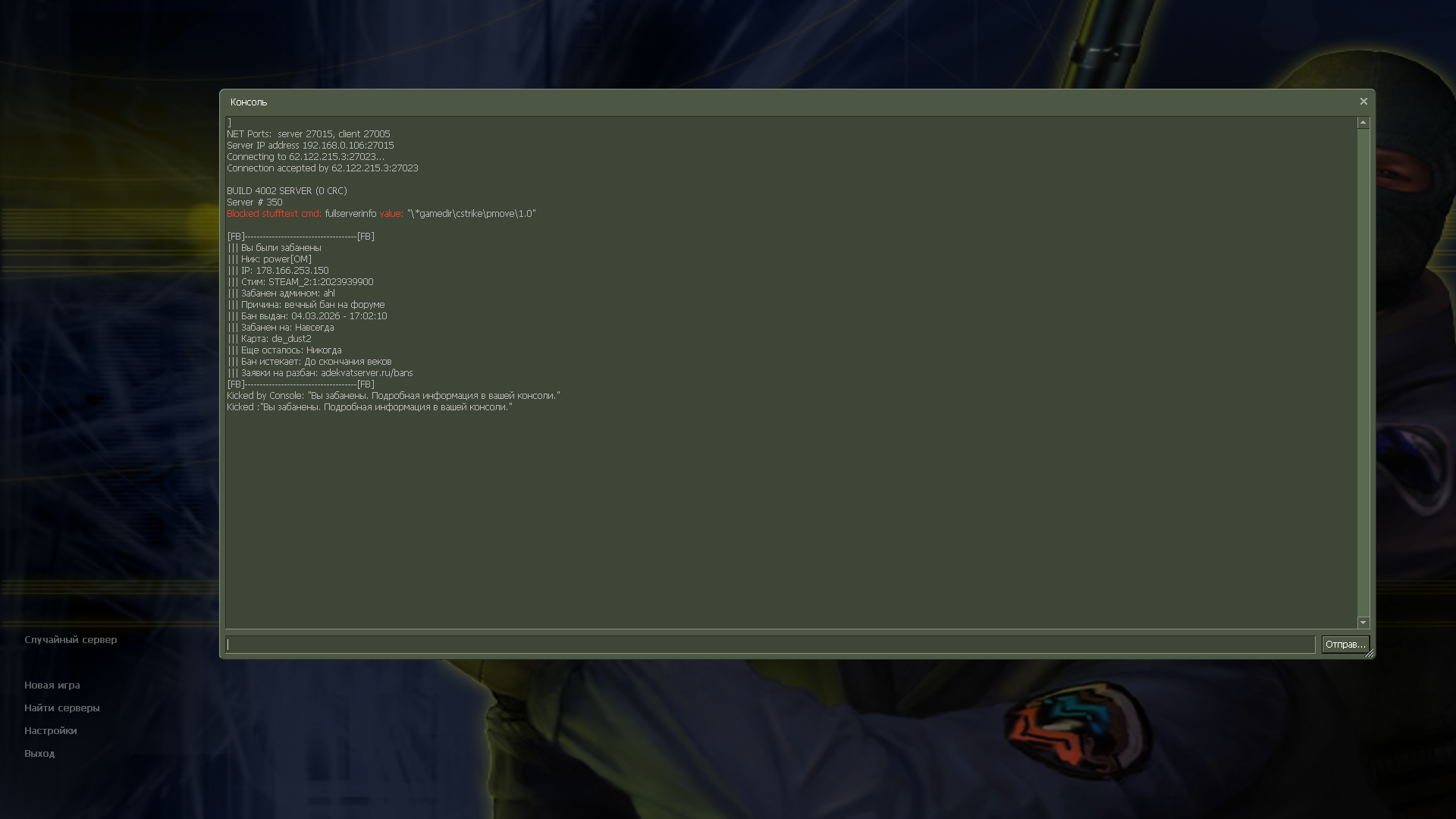Screen dimensions: 1456x819
Task: Click the console scrollbar track
Action: coord(1363,372)
